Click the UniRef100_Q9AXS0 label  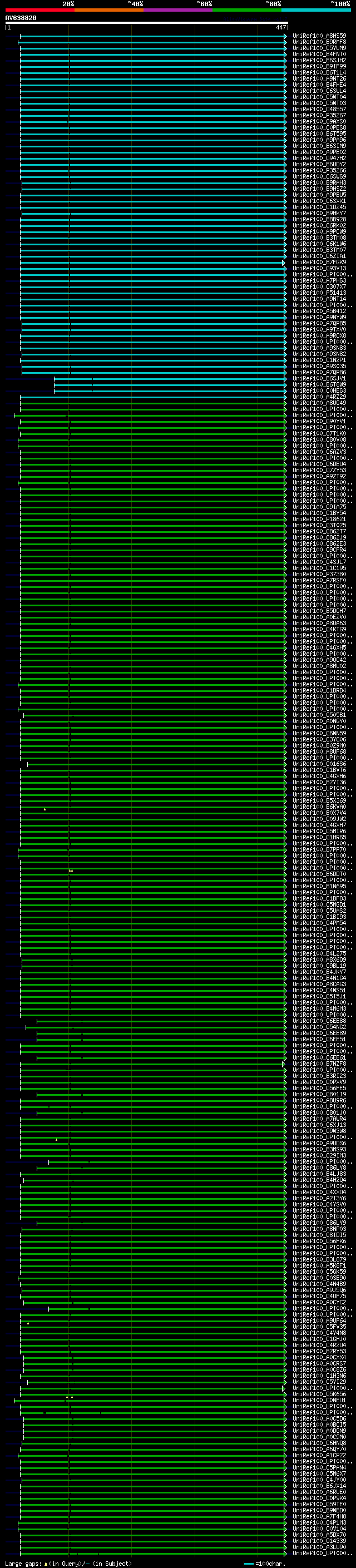319,122
